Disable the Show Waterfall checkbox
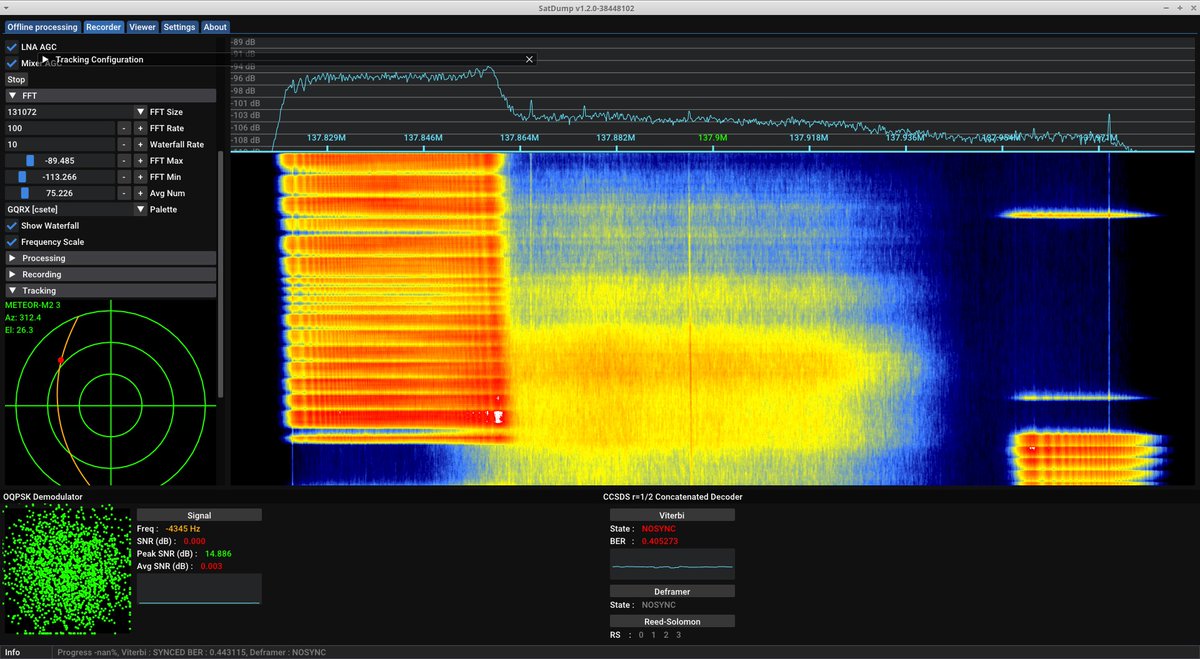 click(11, 226)
